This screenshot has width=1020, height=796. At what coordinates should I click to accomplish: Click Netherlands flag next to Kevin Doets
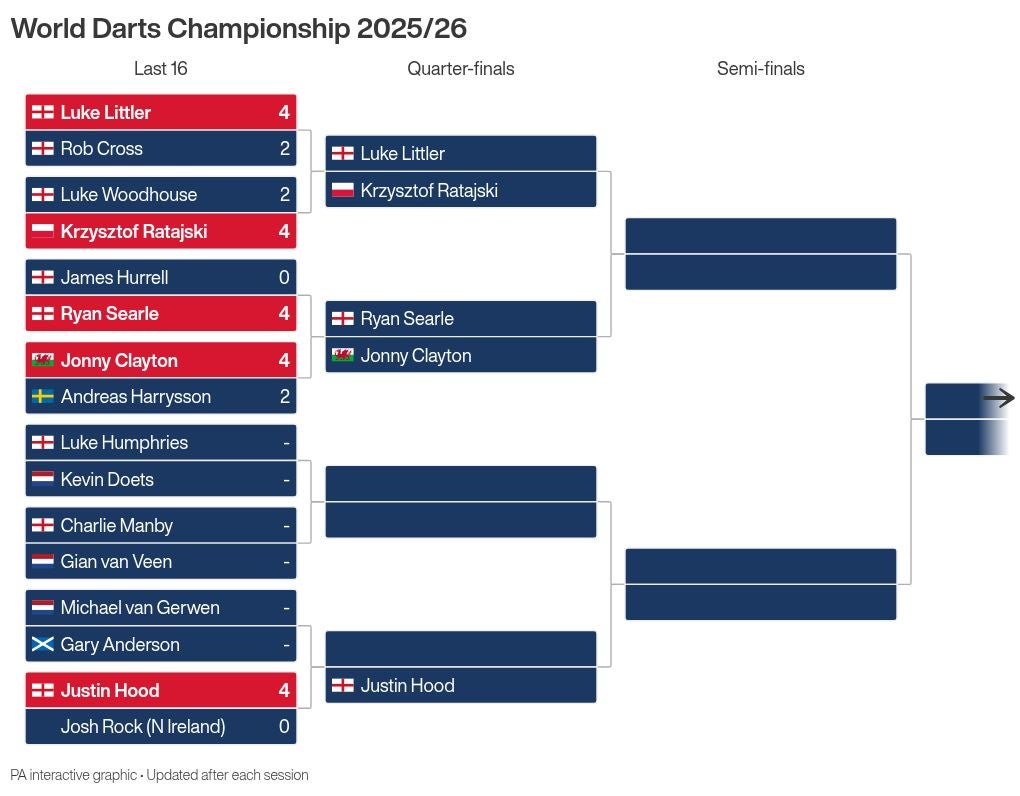coord(43,479)
